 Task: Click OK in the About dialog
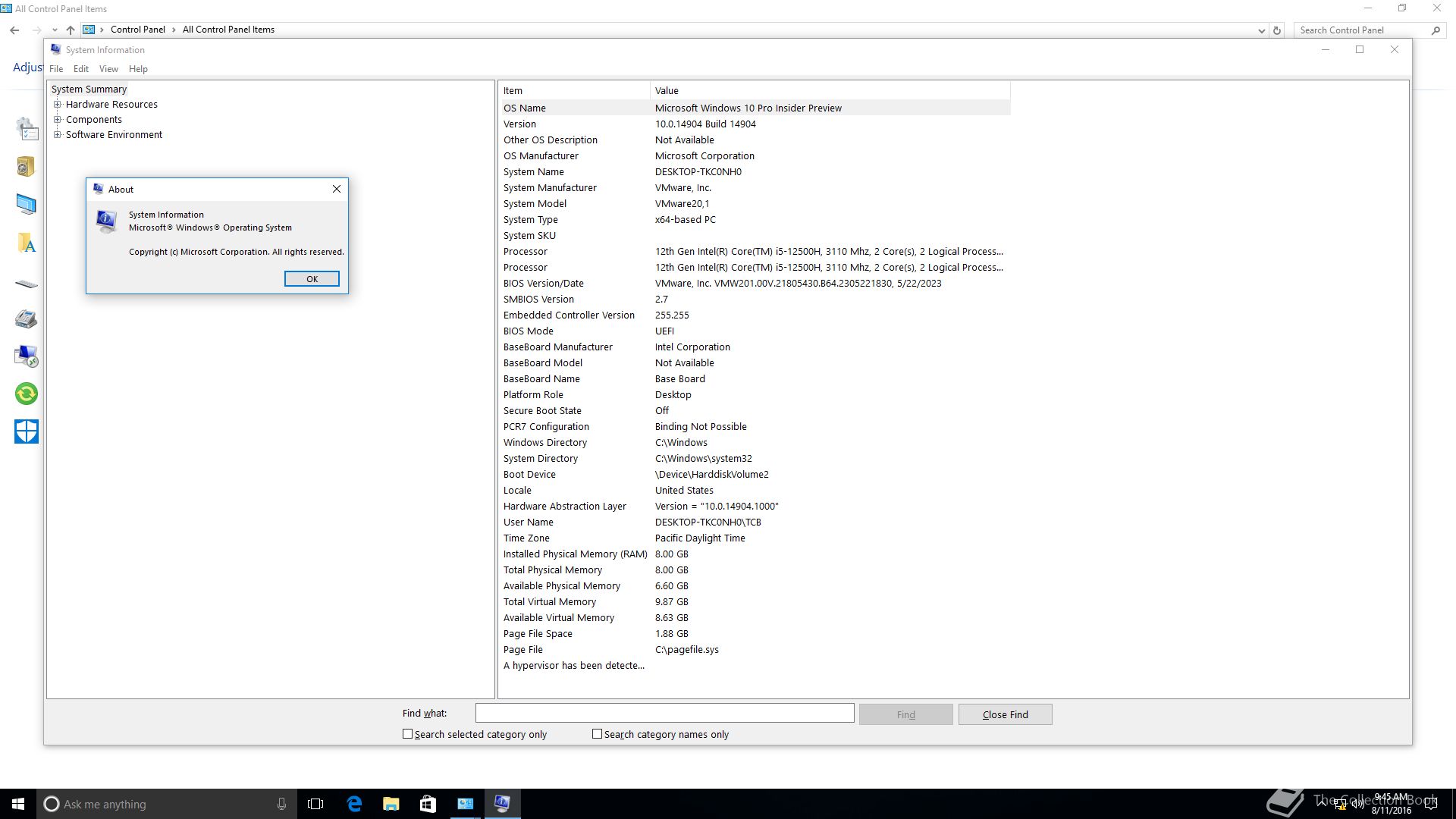click(312, 279)
